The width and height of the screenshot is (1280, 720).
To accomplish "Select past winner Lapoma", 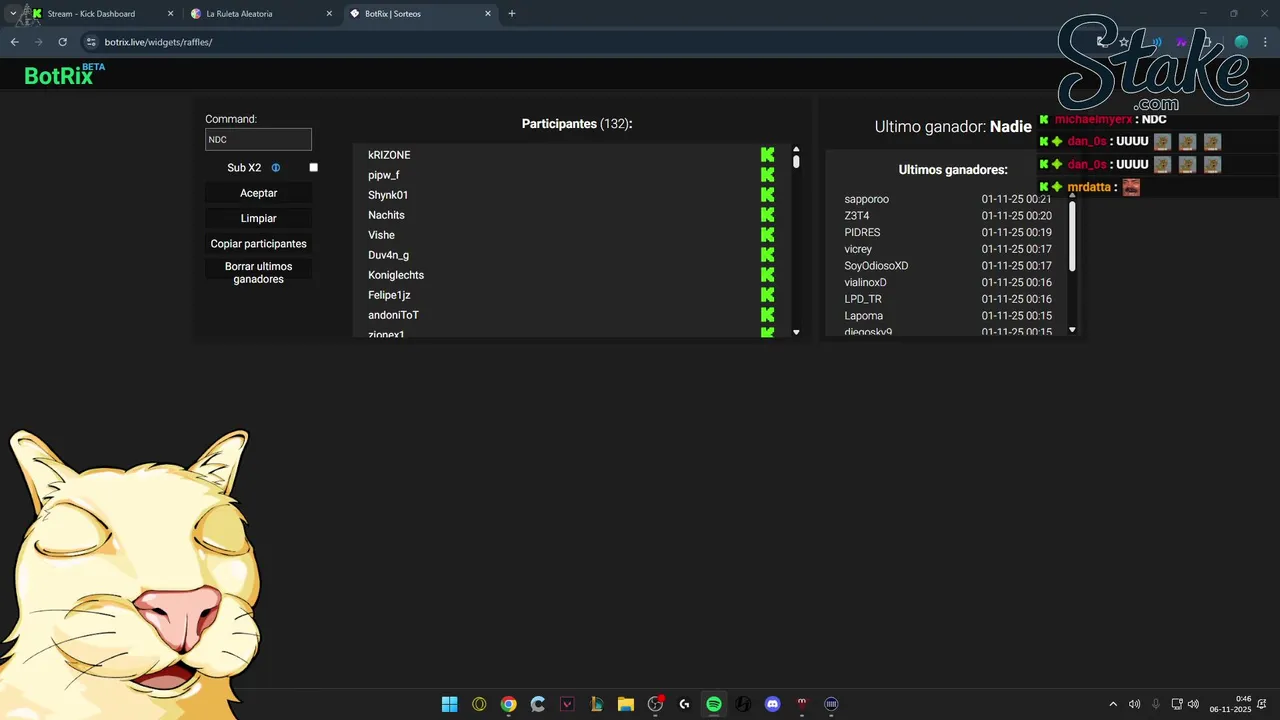I will coord(863,316).
